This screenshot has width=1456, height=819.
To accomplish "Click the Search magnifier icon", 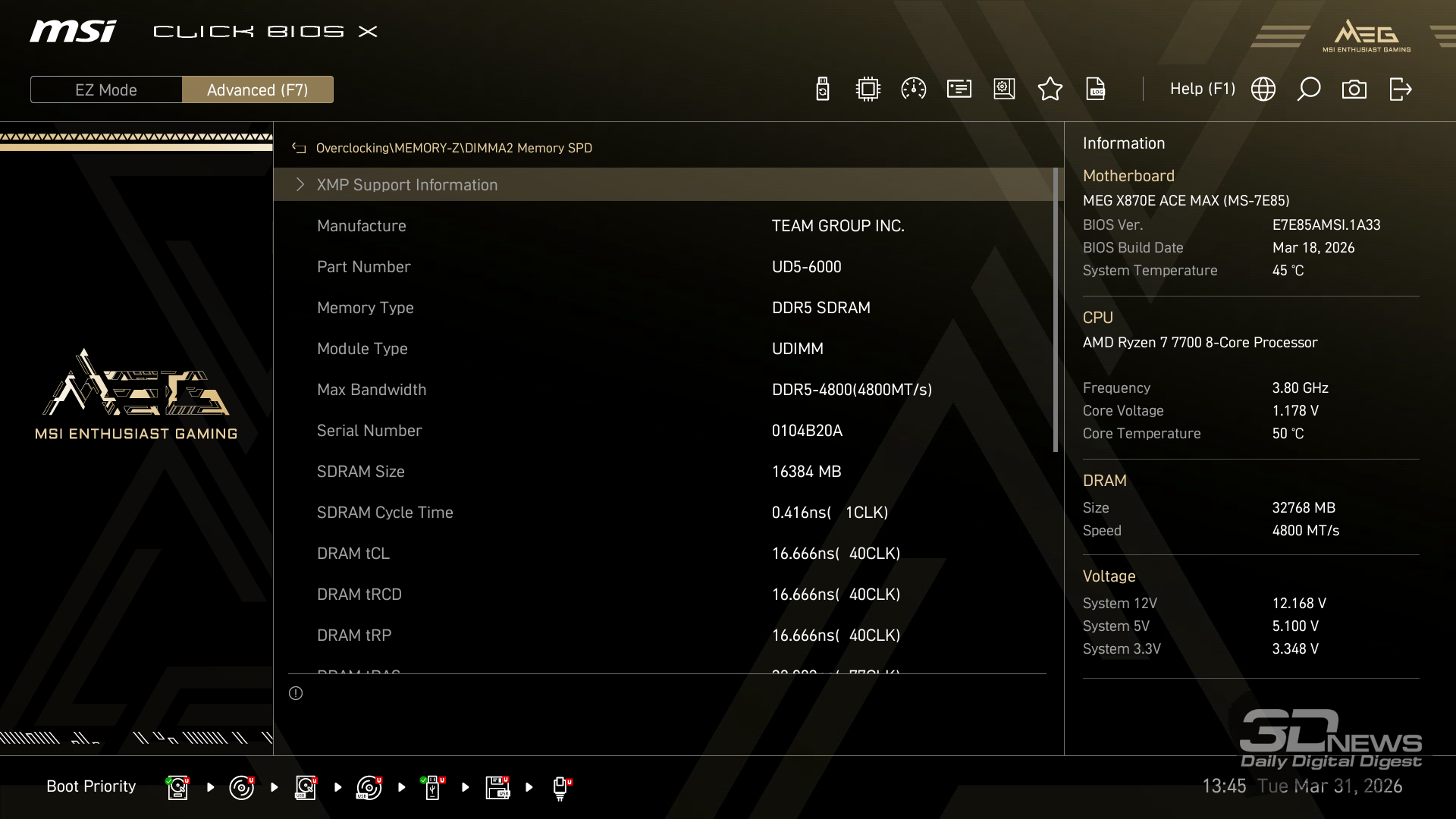I will tap(1308, 89).
